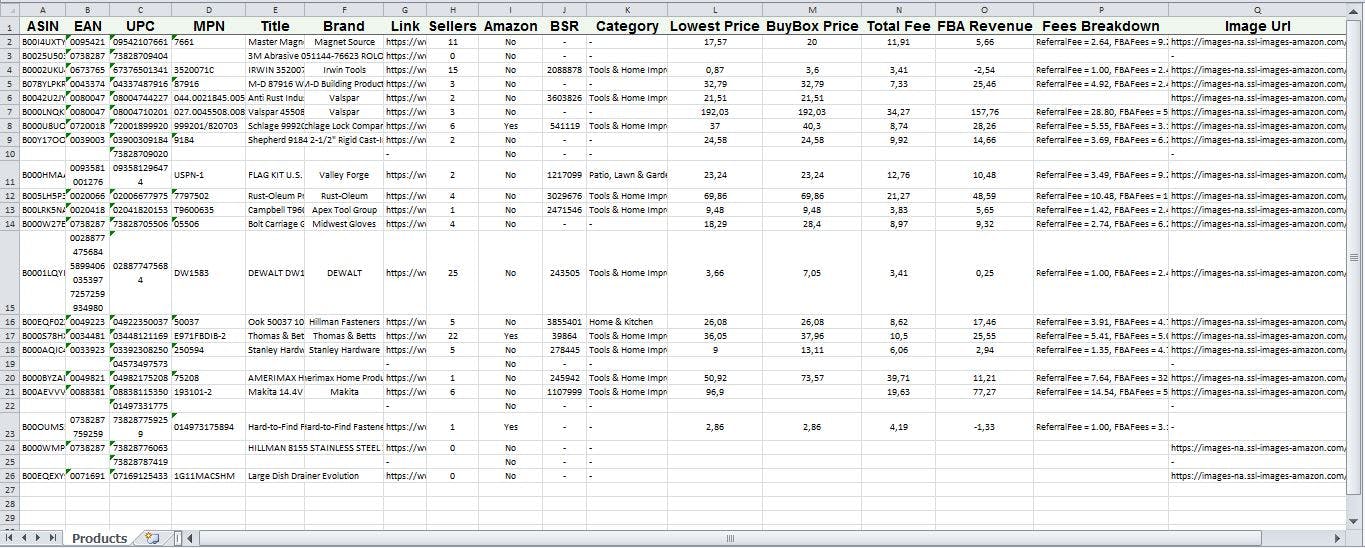The width and height of the screenshot is (1365, 548).
Task: Select the Lowest Price header cell
Action: tap(715, 26)
